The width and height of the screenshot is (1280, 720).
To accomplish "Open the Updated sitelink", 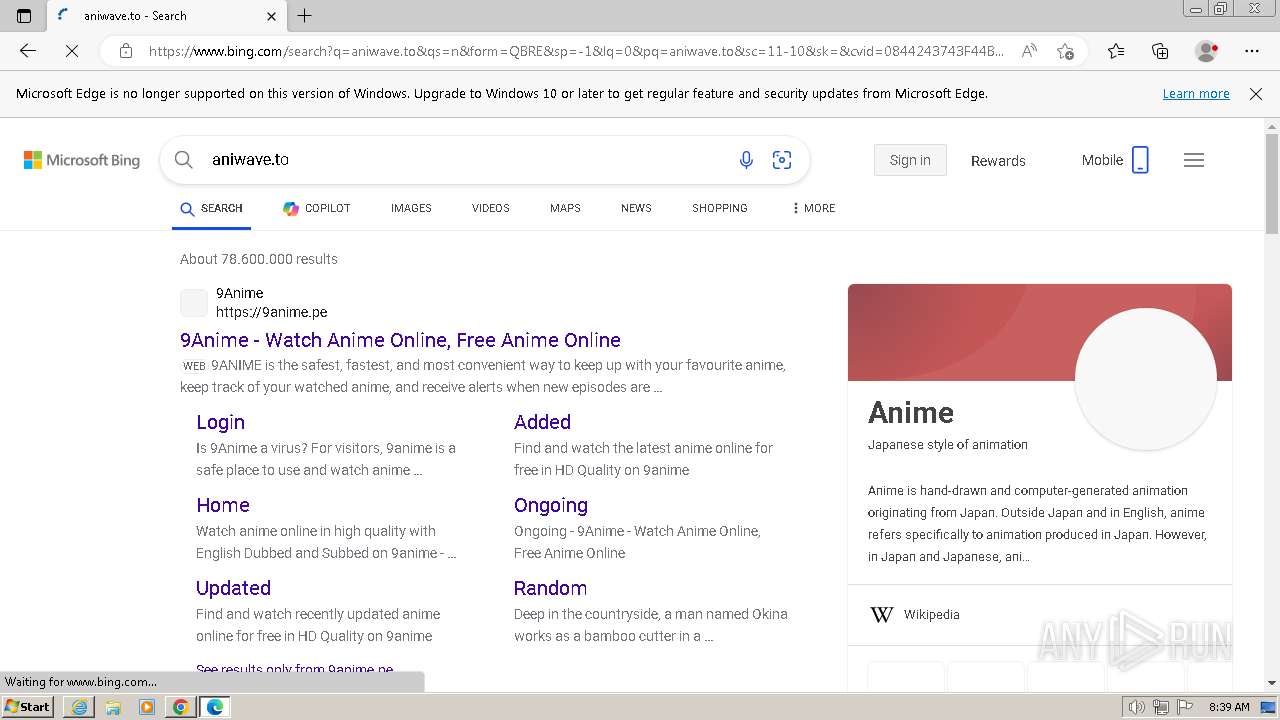I will (233, 588).
